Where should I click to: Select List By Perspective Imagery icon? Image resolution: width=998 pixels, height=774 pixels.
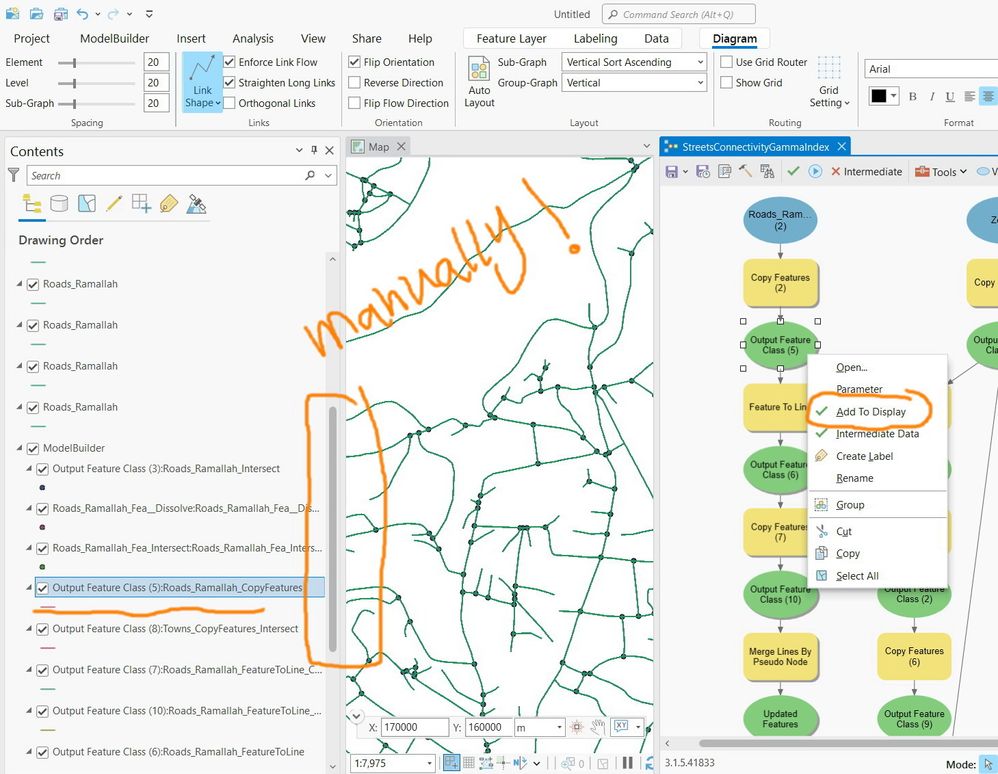(x=196, y=204)
